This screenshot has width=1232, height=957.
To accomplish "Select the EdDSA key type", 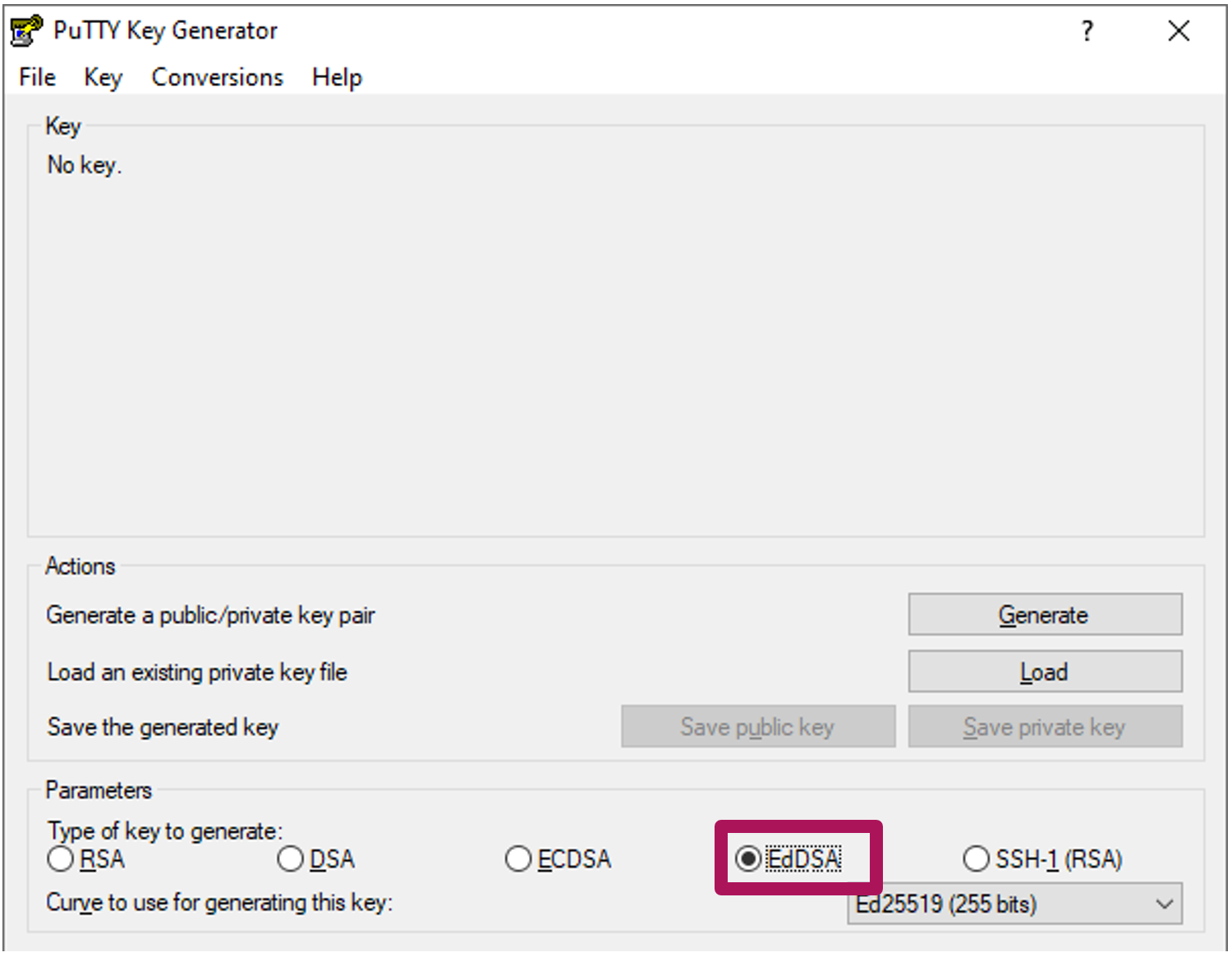I will point(747,859).
